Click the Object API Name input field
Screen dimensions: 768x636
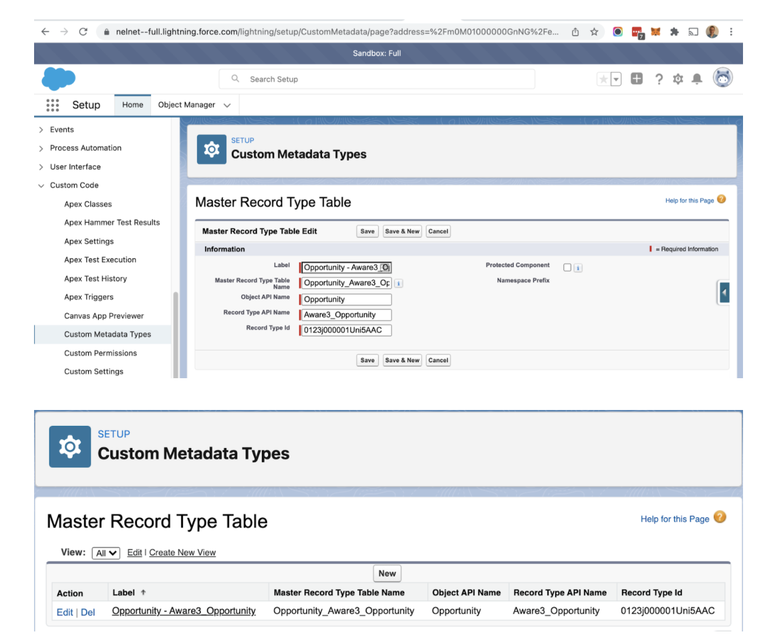pos(346,299)
